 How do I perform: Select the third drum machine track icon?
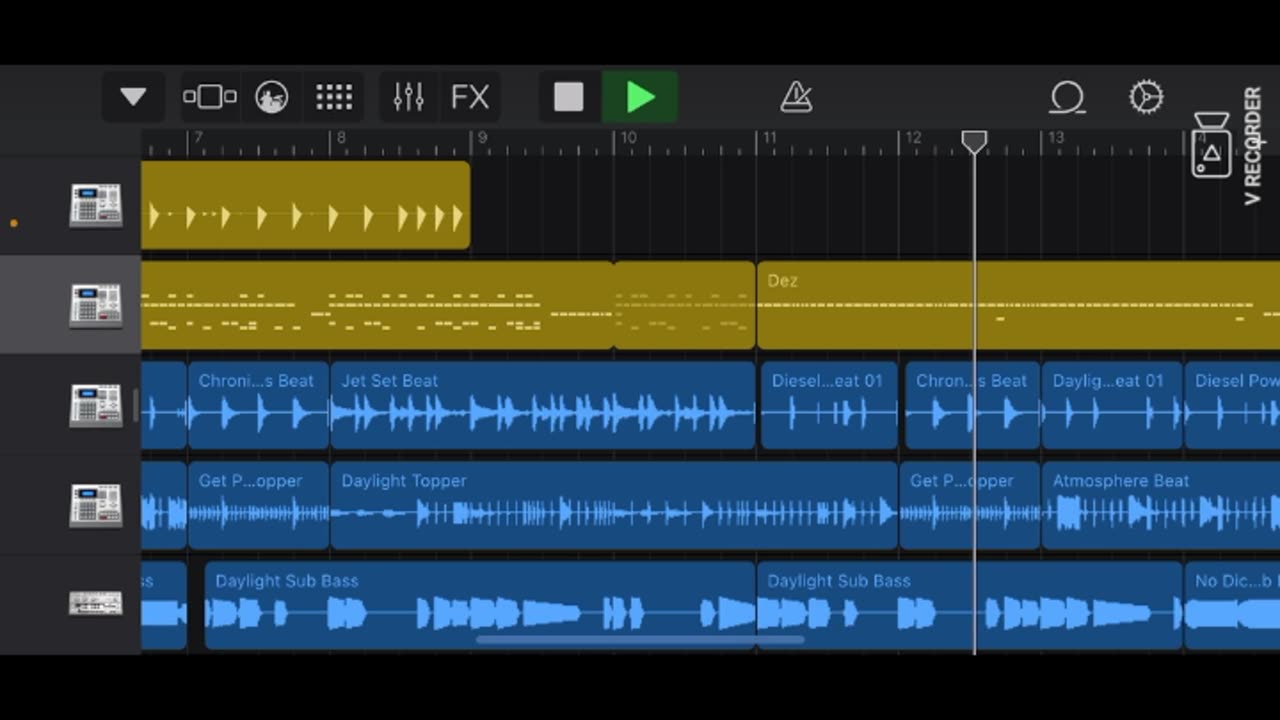point(96,405)
